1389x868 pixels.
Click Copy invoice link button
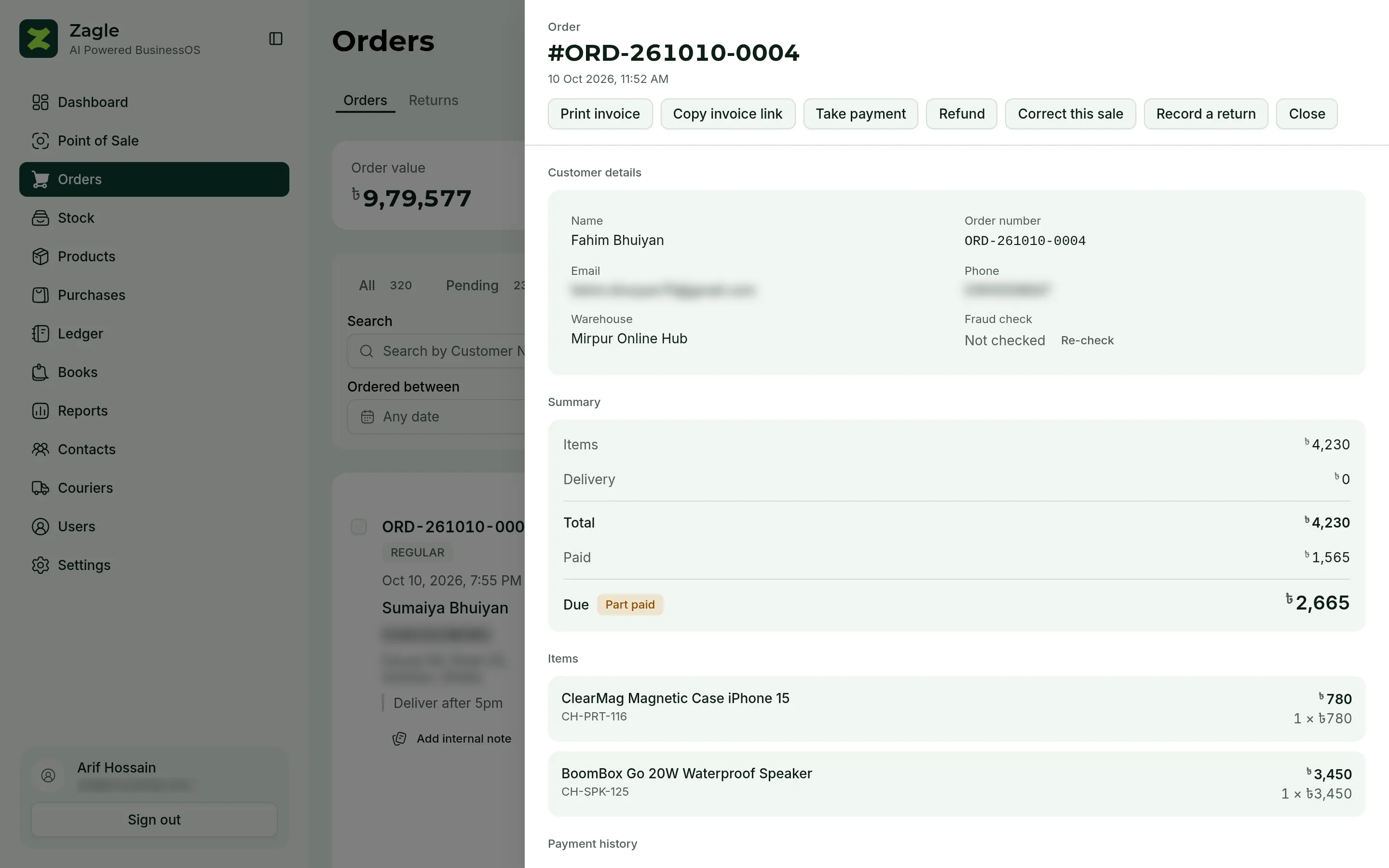coord(727,114)
